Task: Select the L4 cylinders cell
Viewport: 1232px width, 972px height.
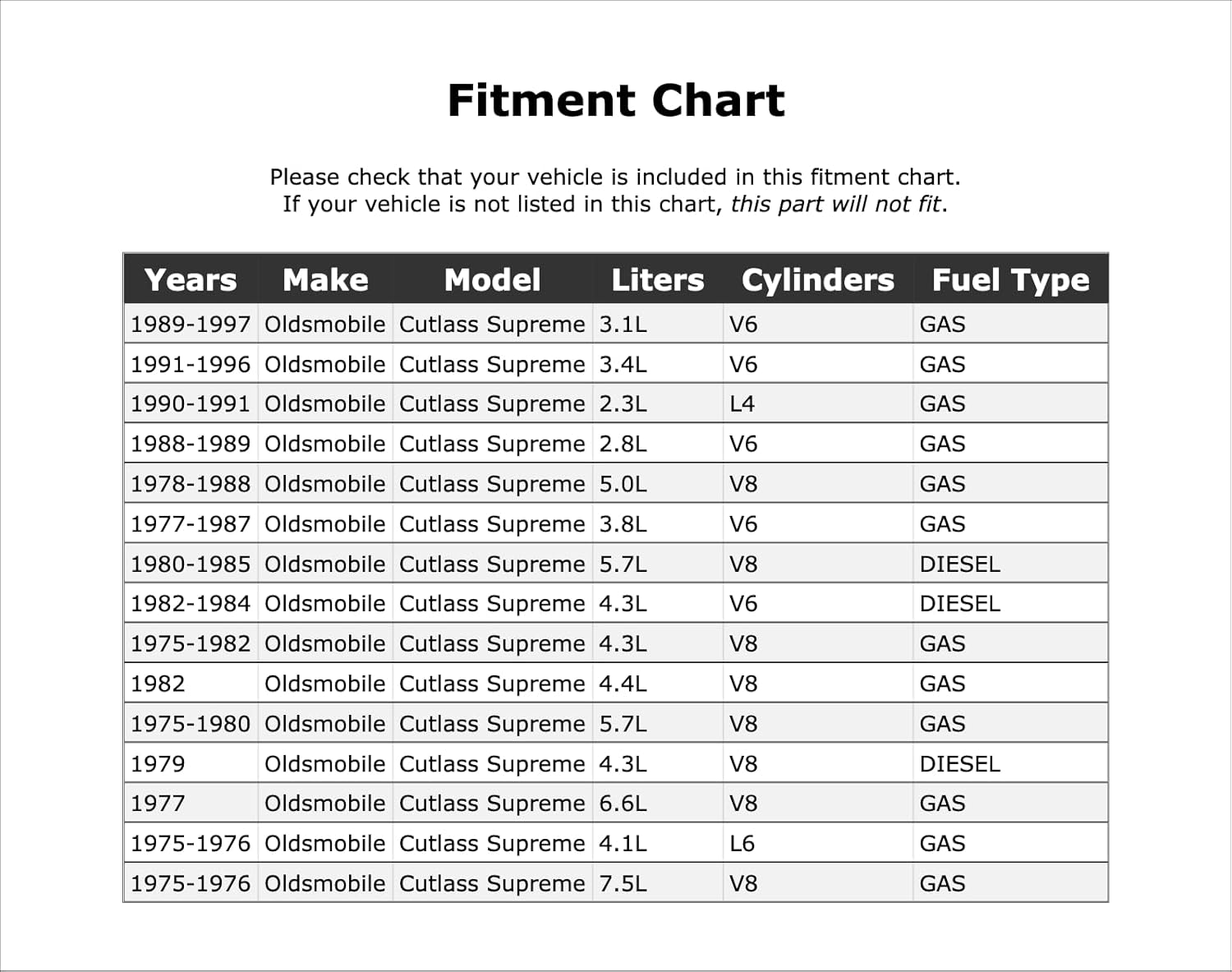Action: (742, 404)
